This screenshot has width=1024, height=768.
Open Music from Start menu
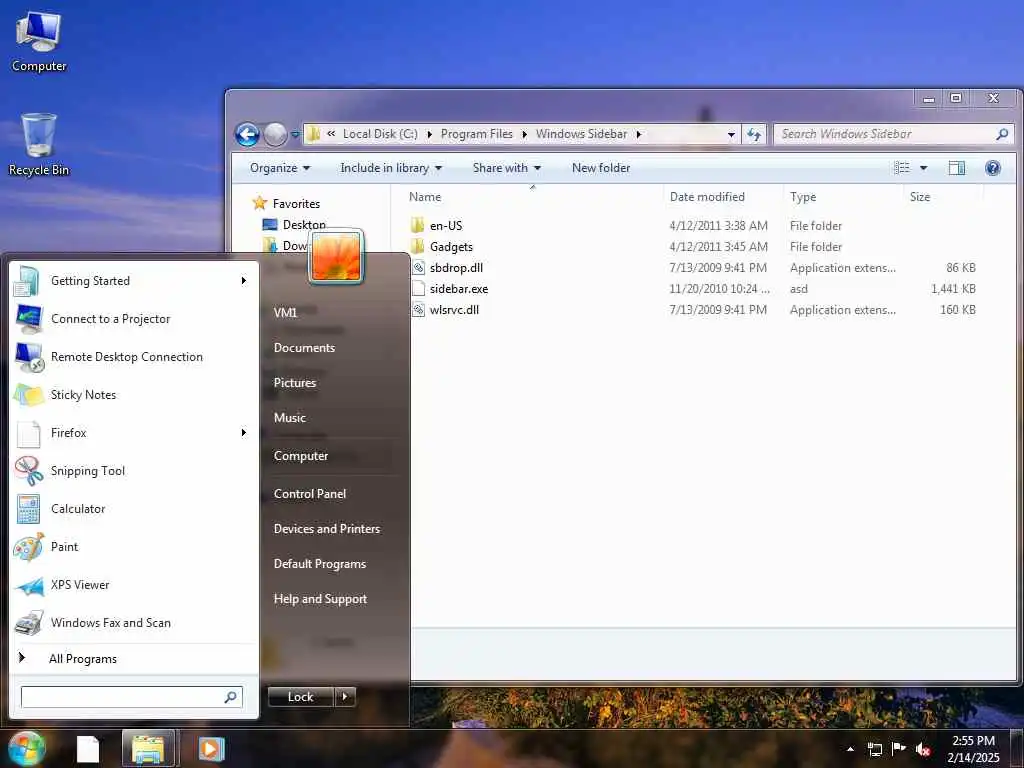[x=289, y=418]
